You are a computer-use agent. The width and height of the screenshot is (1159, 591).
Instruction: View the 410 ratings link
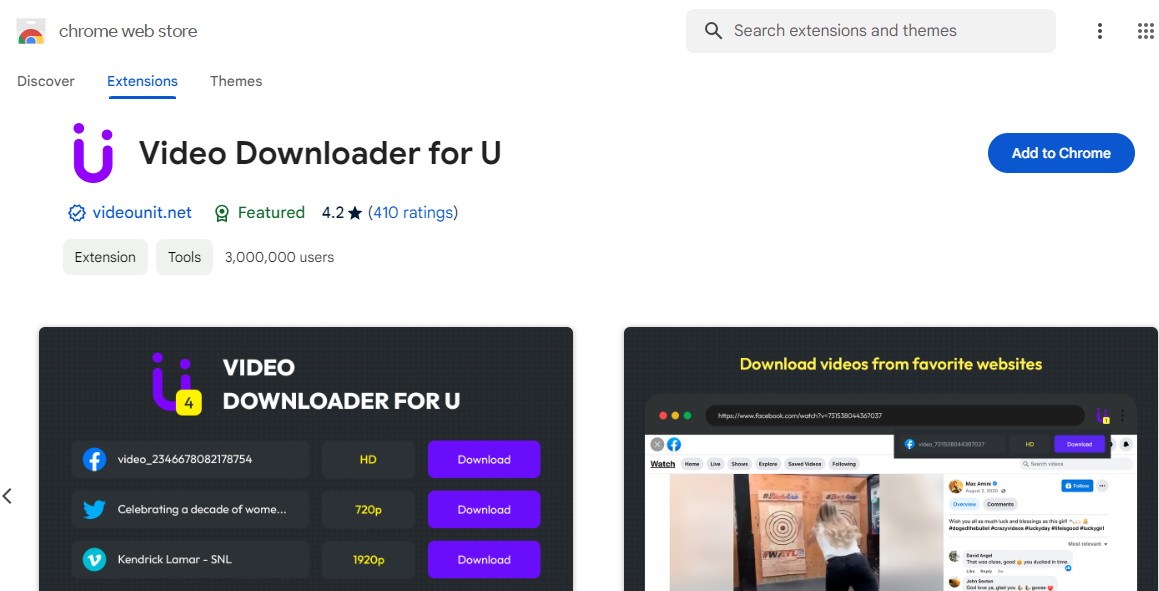413,212
